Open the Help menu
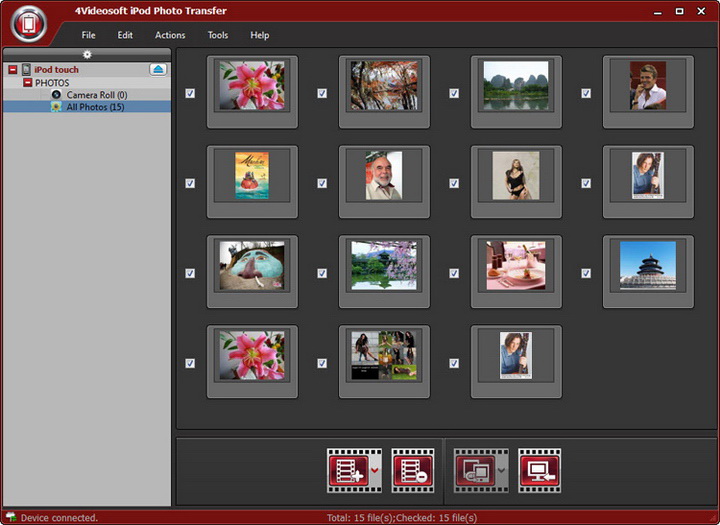This screenshot has height=525, width=720. click(259, 35)
